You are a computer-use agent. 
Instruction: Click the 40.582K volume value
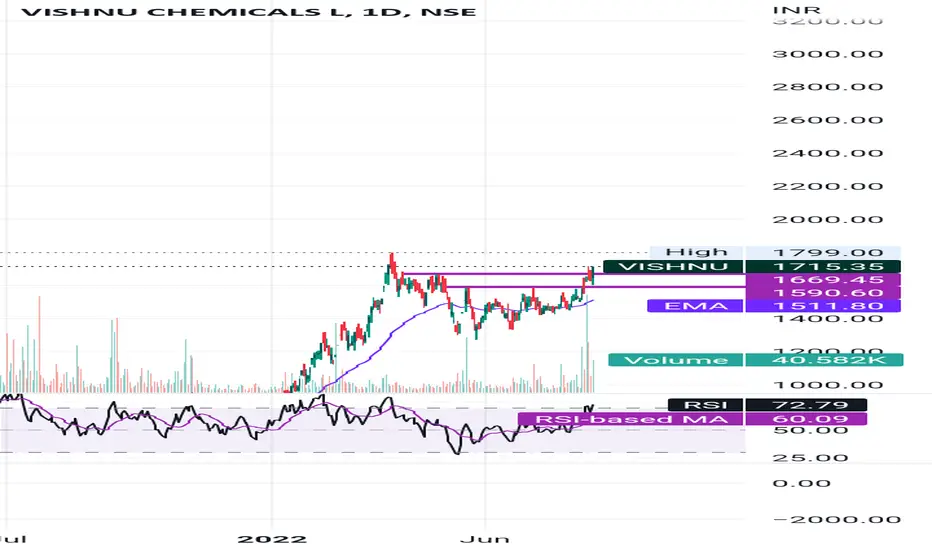(824, 360)
